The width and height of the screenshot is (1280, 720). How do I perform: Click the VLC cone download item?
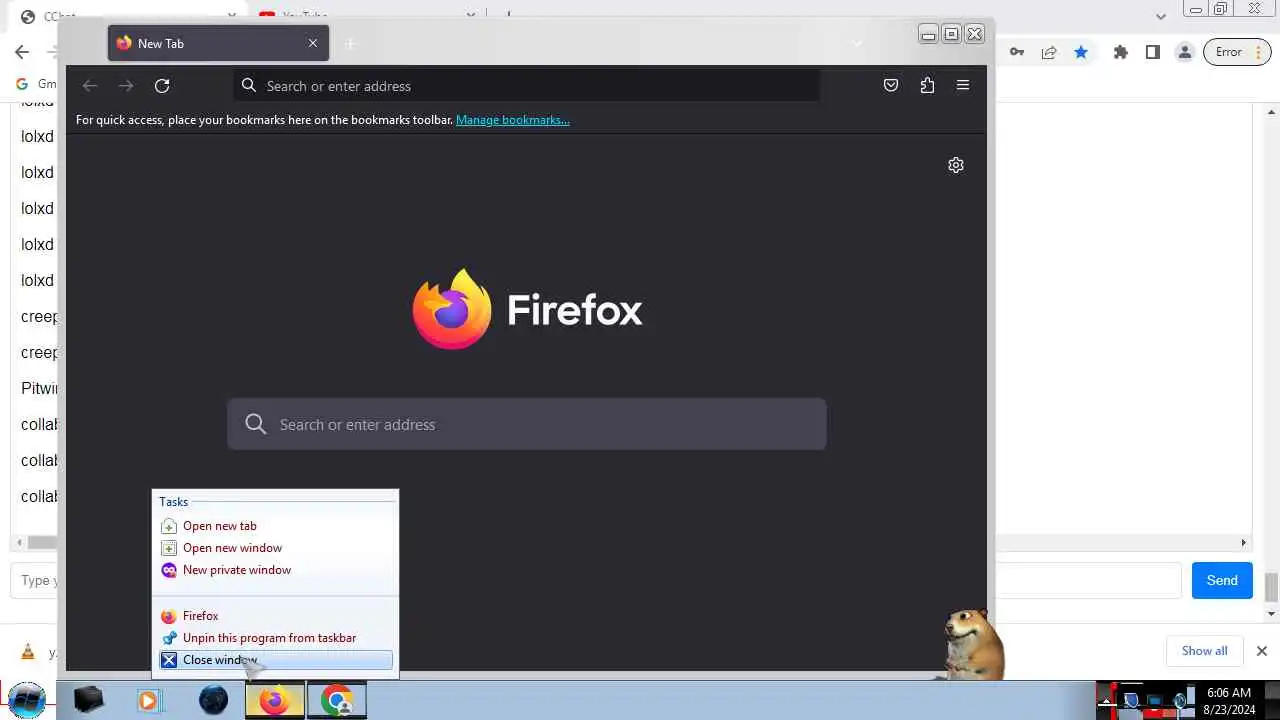coord(28,652)
